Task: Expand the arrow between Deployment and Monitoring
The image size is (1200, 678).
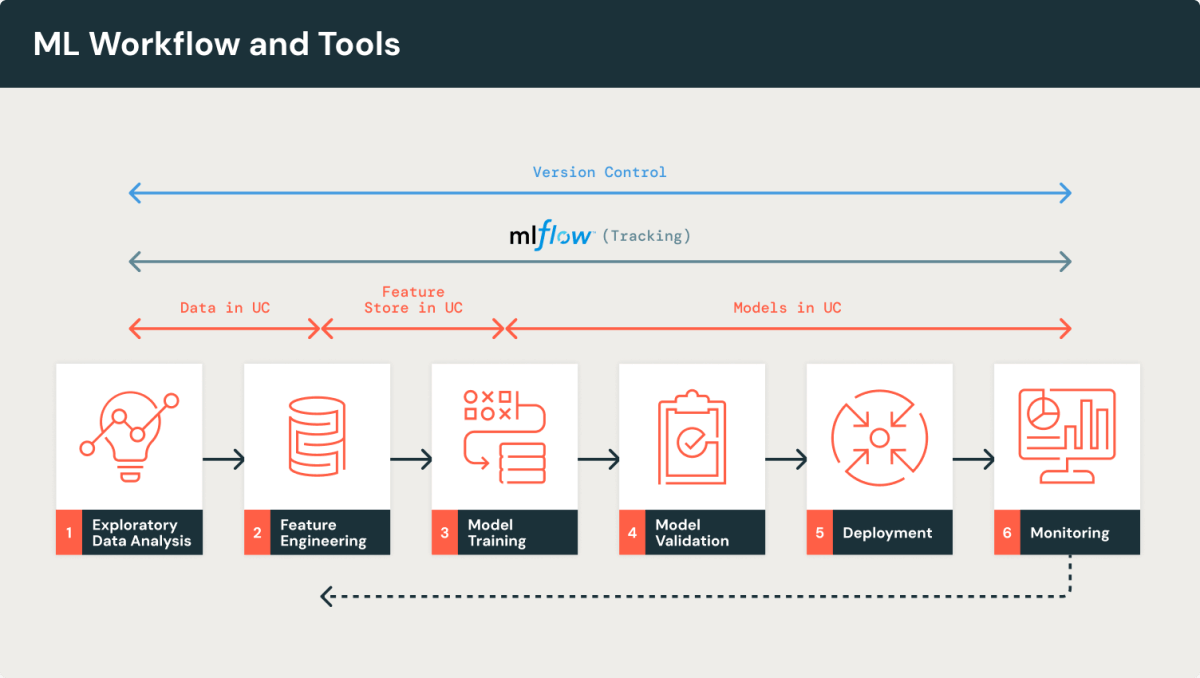Action: pos(973,459)
